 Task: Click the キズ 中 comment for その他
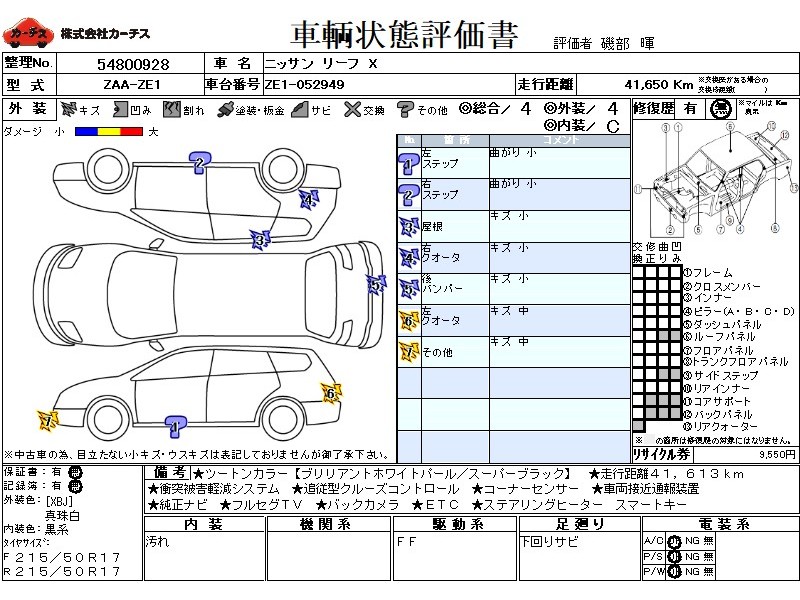(x=509, y=341)
